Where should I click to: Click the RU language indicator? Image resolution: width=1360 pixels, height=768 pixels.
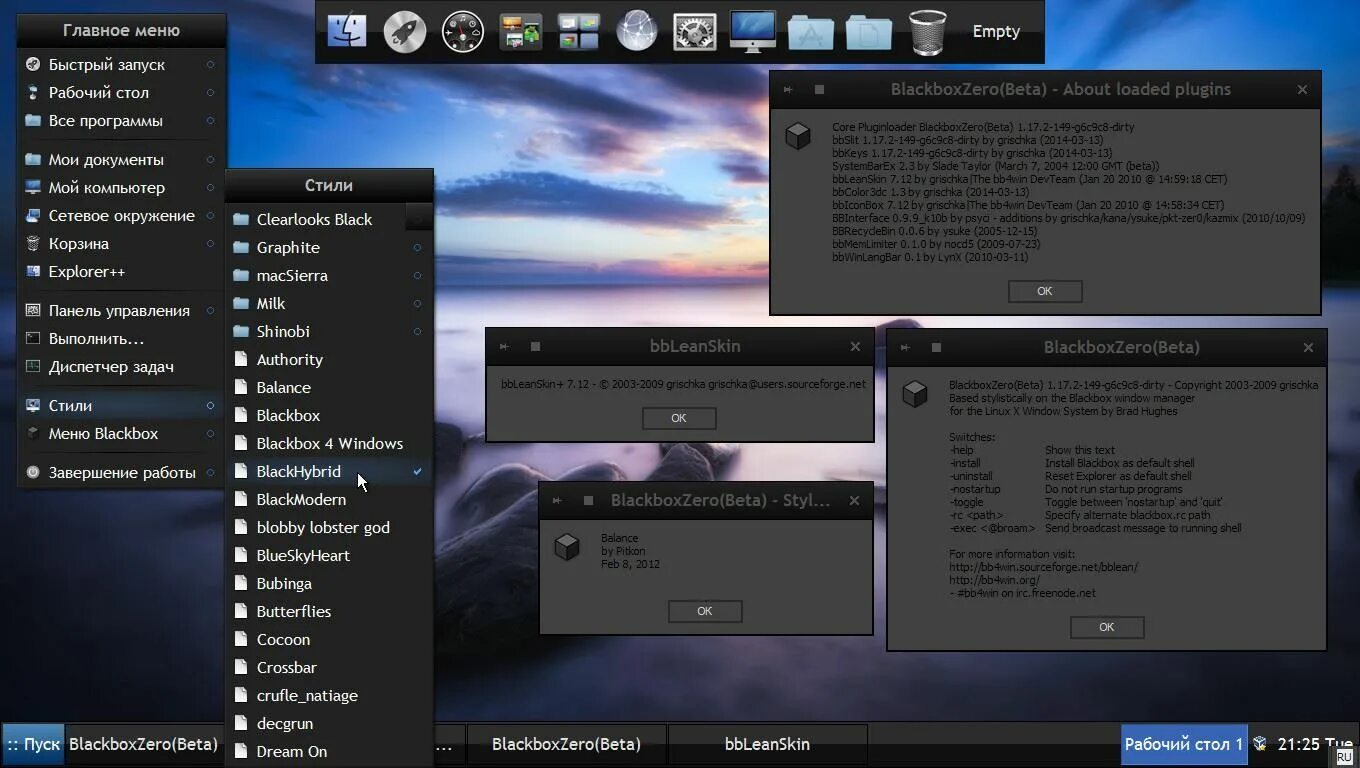pos(1344,758)
